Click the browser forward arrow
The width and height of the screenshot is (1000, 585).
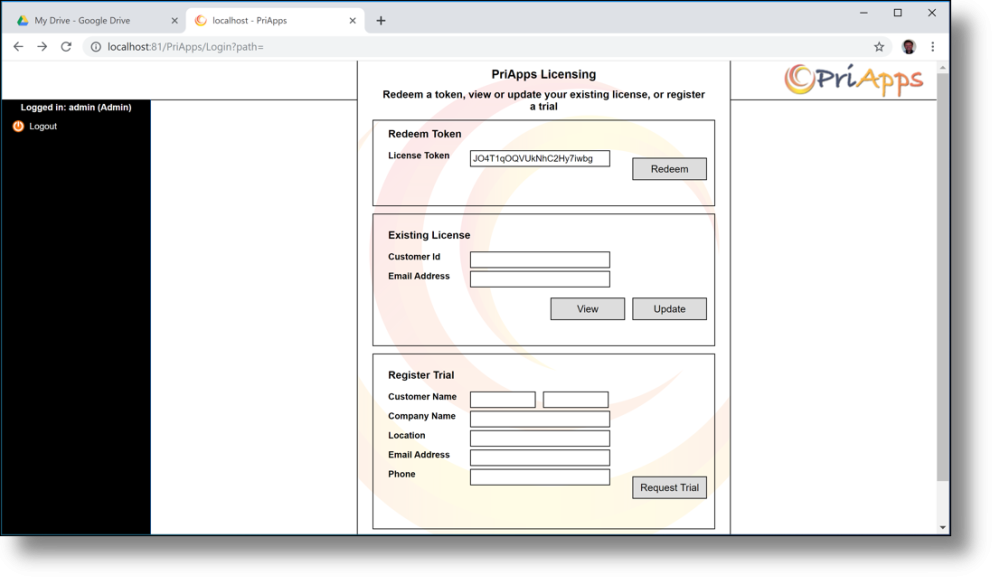coord(41,46)
